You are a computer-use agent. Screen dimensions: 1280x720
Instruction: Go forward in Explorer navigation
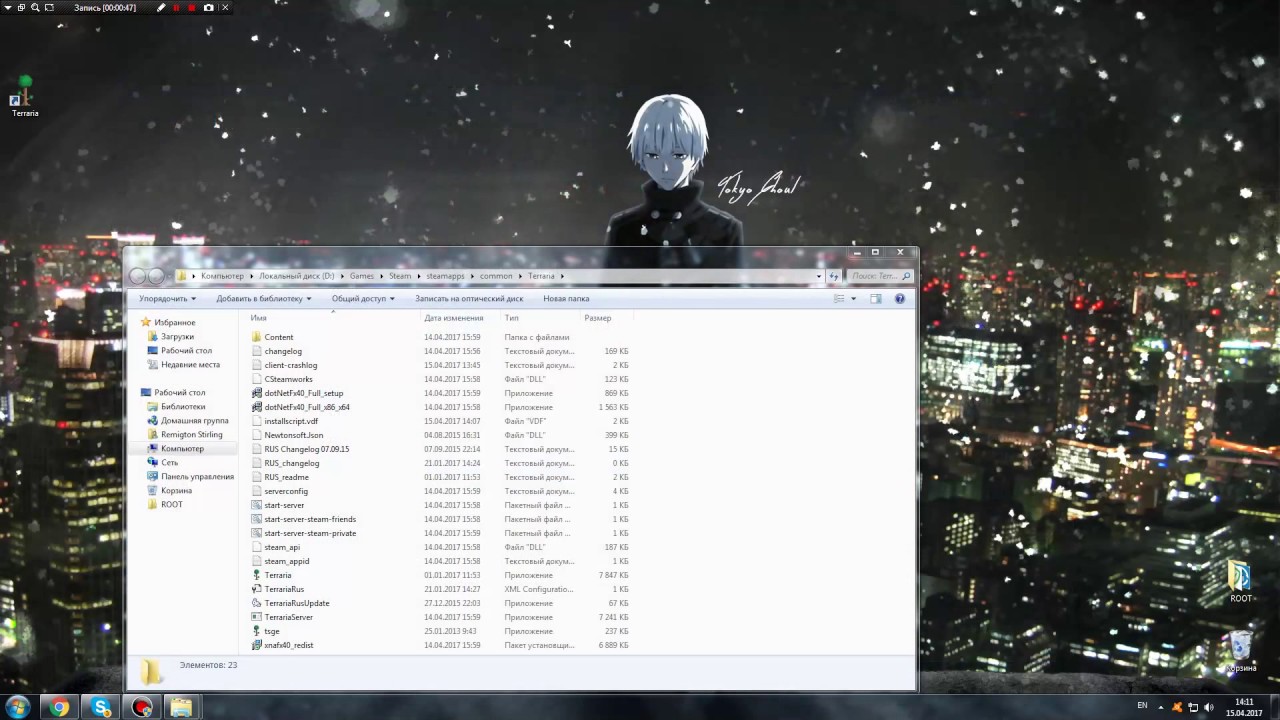coord(156,276)
